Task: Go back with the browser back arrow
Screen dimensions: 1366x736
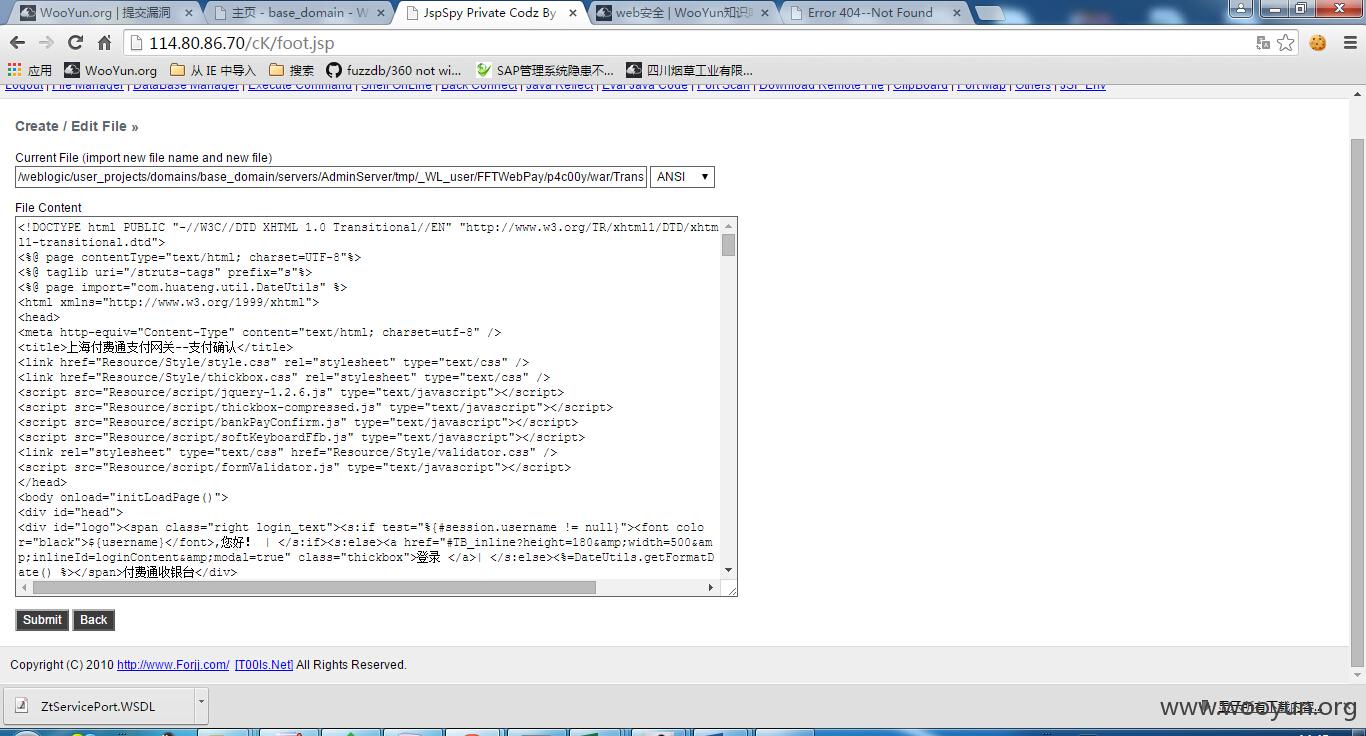Action: point(17,43)
